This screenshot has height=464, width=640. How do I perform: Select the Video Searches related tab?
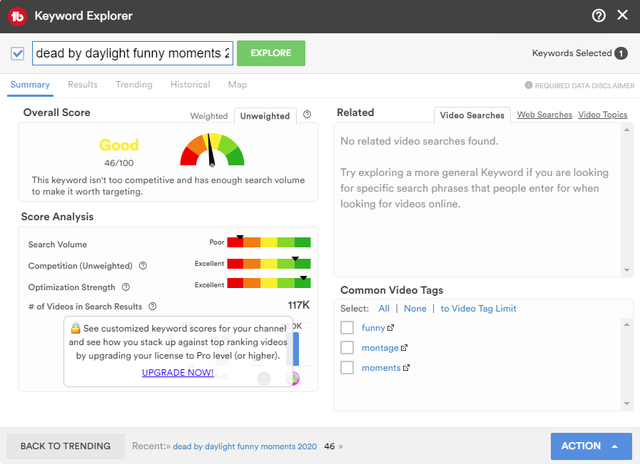pyautogui.click(x=472, y=115)
